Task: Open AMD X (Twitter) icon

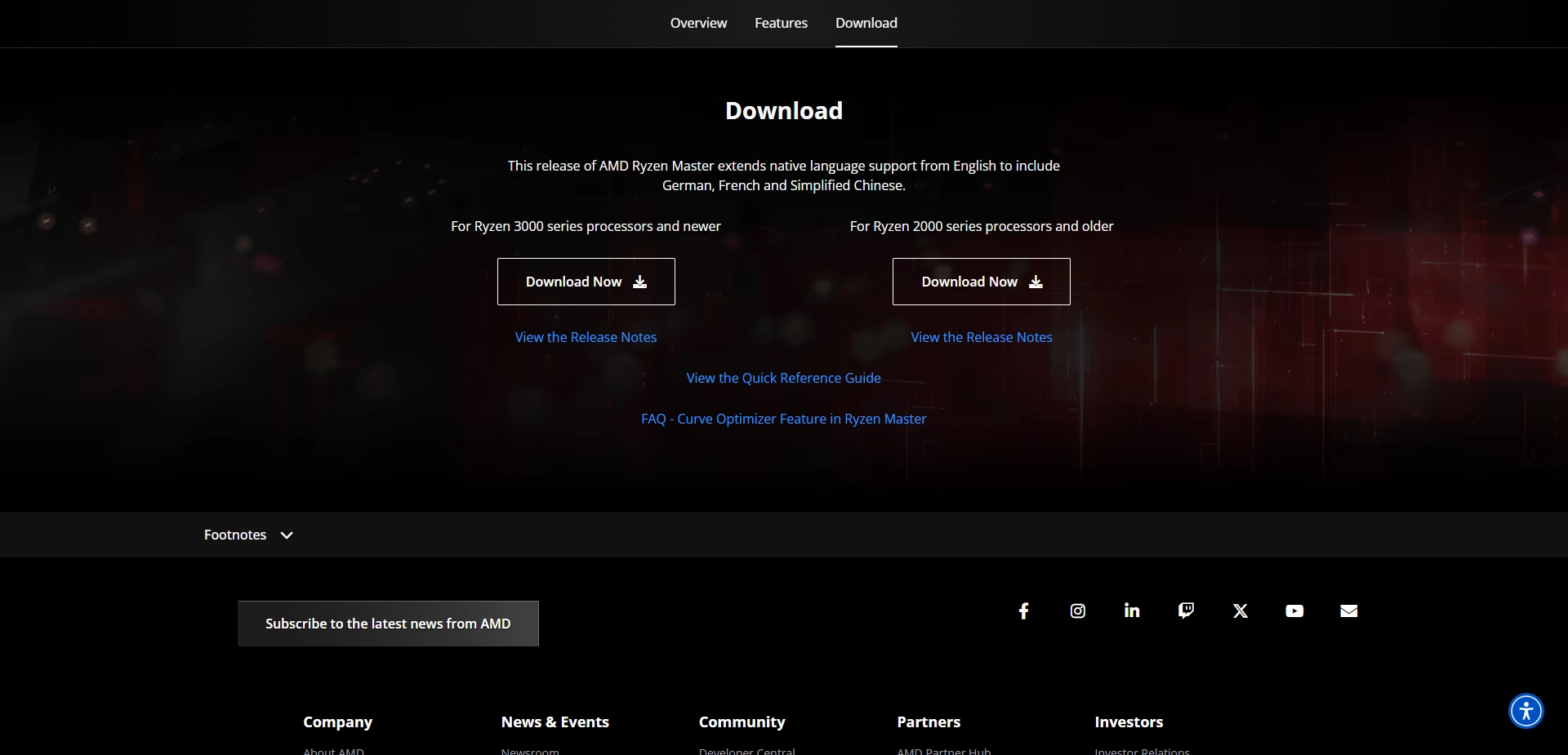Action: pos(1240,611)
